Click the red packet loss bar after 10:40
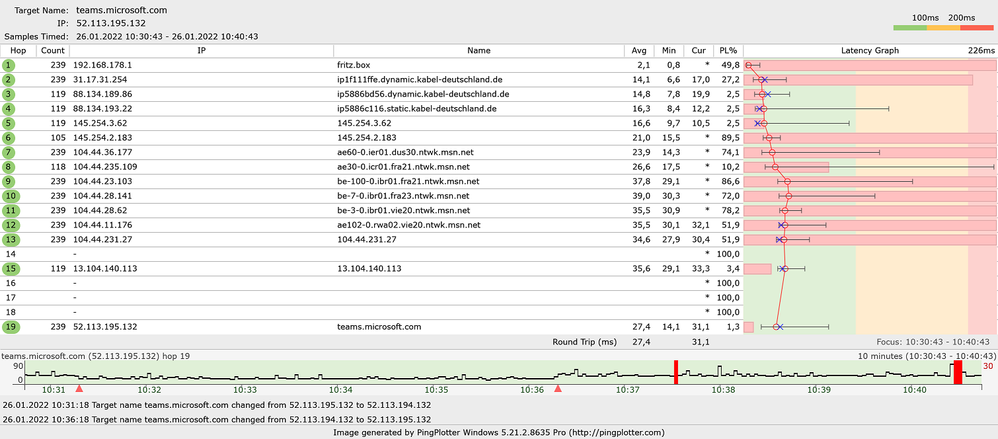Image resolution: width=998 pixels, height=439 pixels. pos(957,372)
